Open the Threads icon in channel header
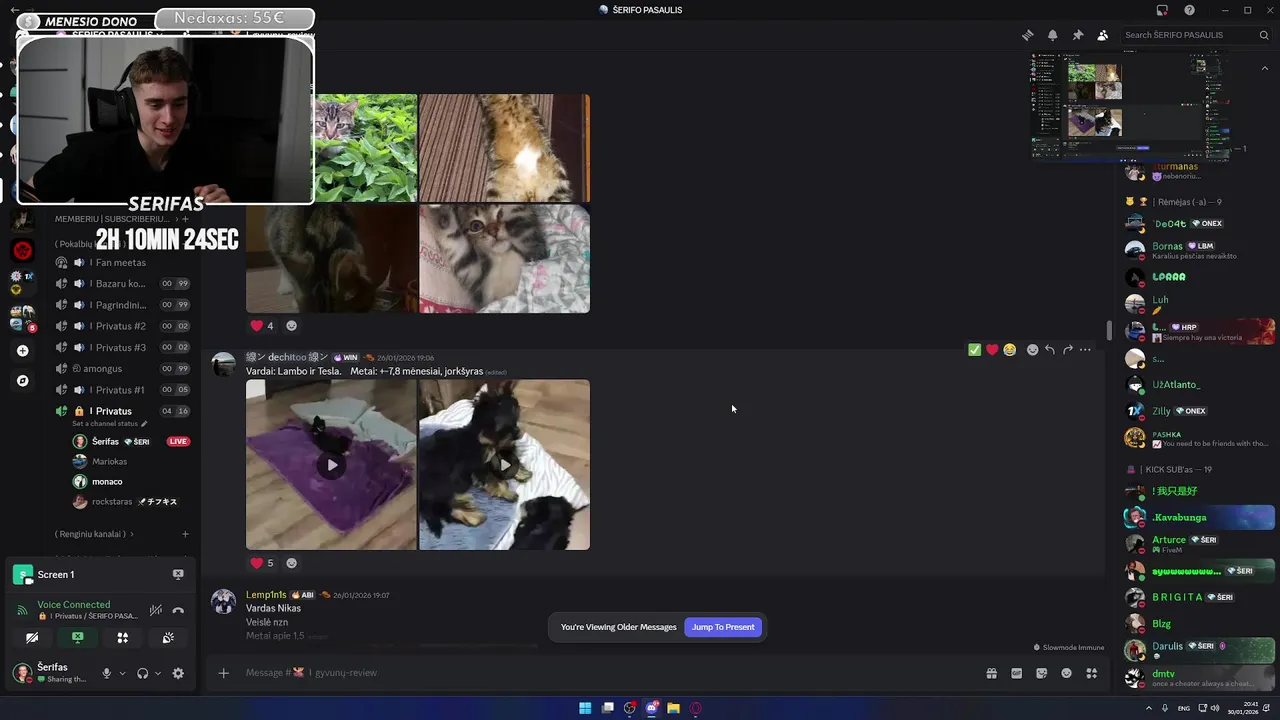The width and height of the screenshot is (1280, 720). [x=1027, y=35]
